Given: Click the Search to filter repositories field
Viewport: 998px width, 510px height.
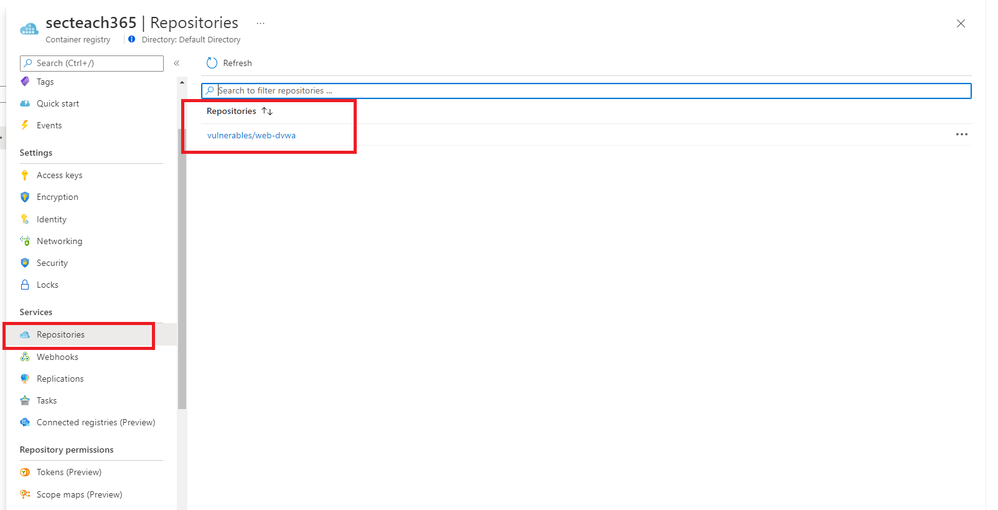Looking at the screenshot, I should point(586,90).
